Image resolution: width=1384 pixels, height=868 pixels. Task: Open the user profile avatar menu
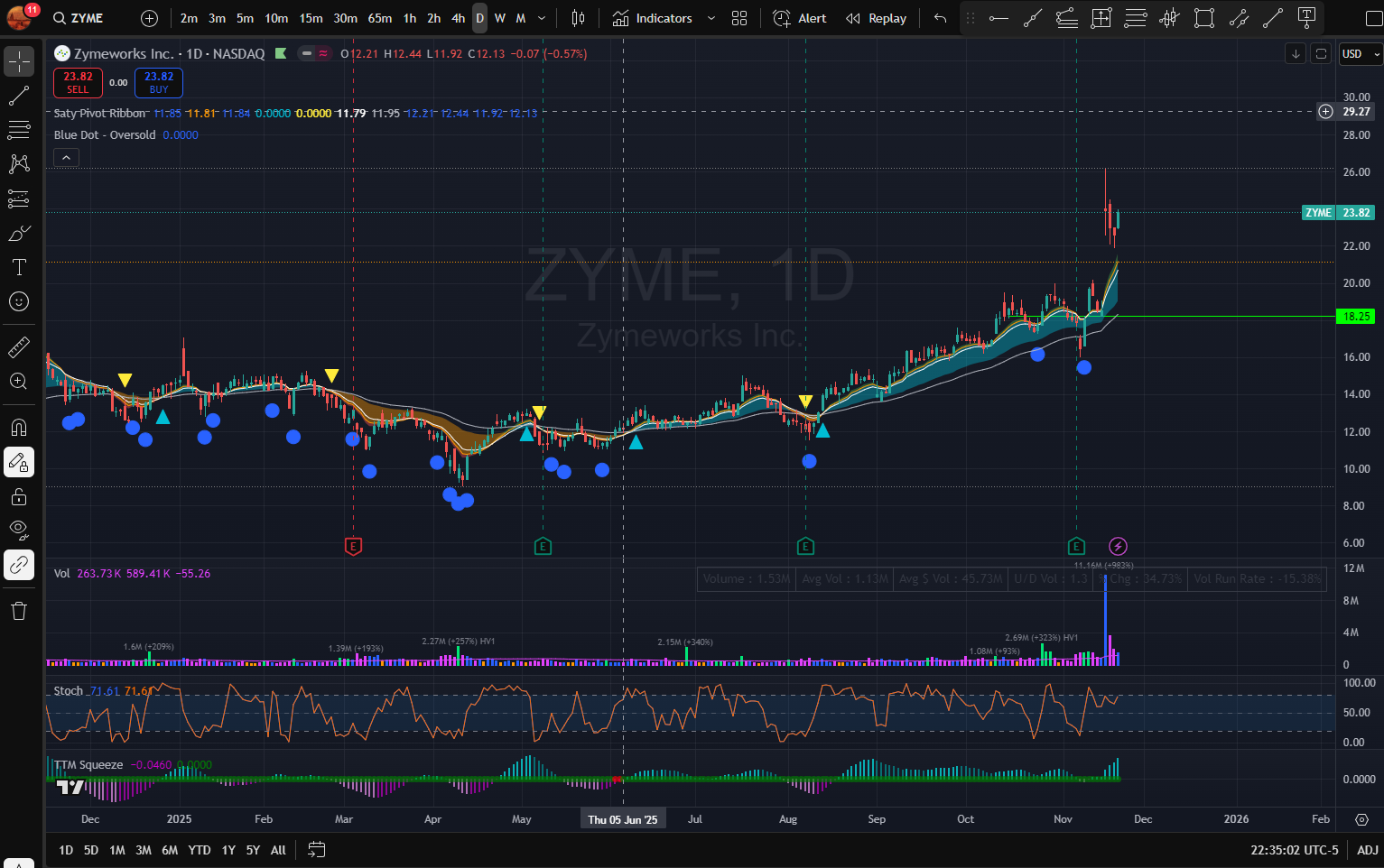20,17
